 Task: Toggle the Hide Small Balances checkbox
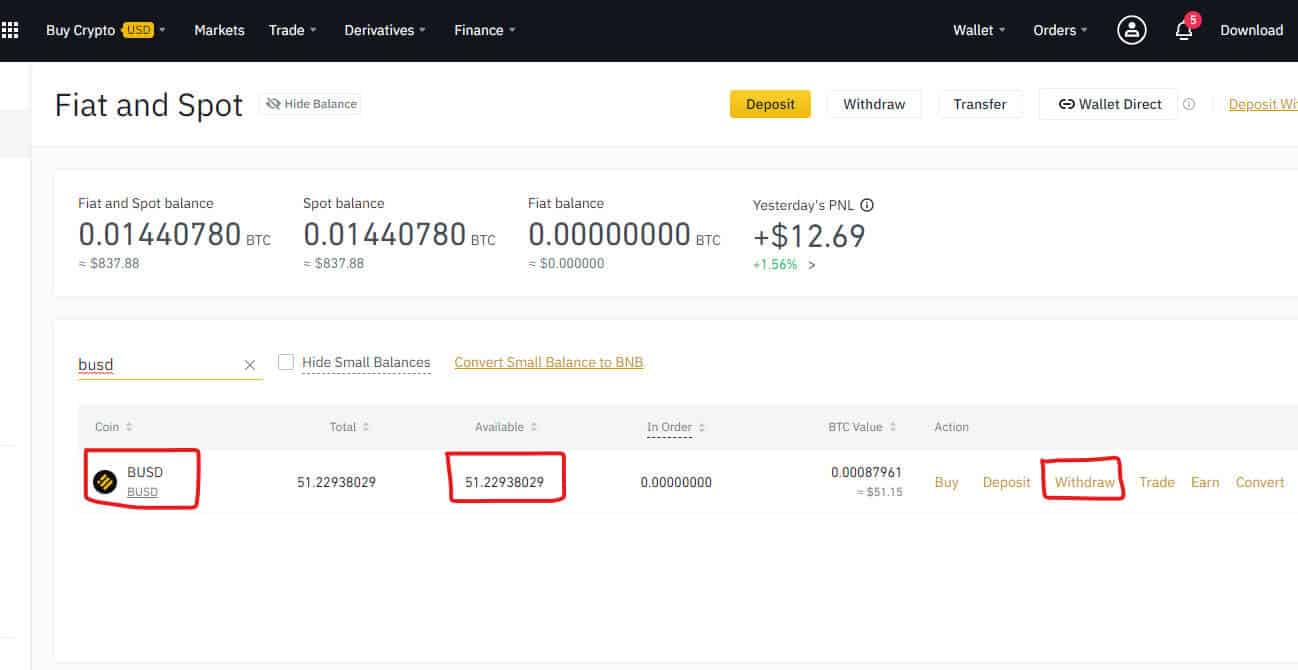coord(286,362)
